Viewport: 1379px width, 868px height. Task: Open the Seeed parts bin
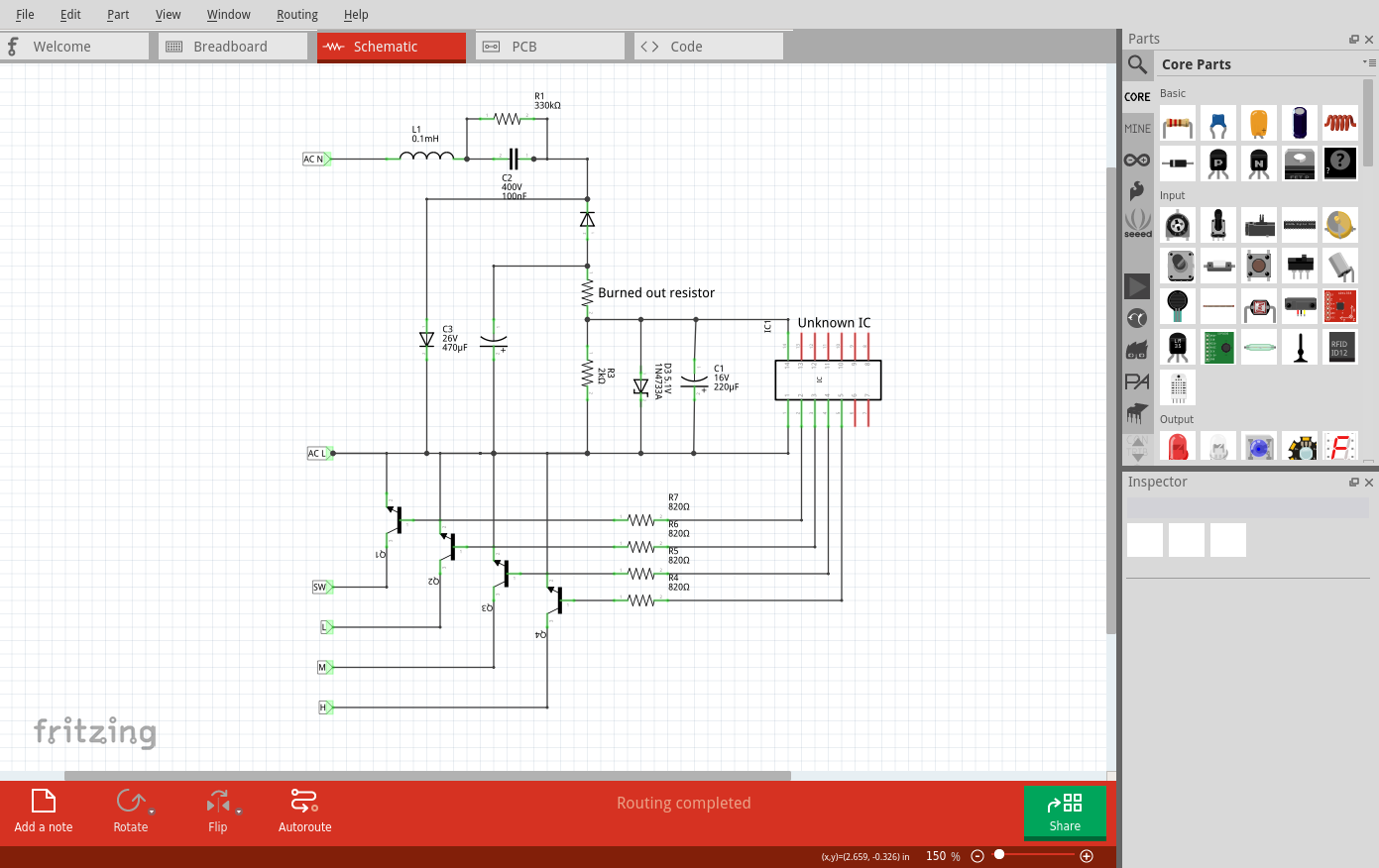(1137, 223)
